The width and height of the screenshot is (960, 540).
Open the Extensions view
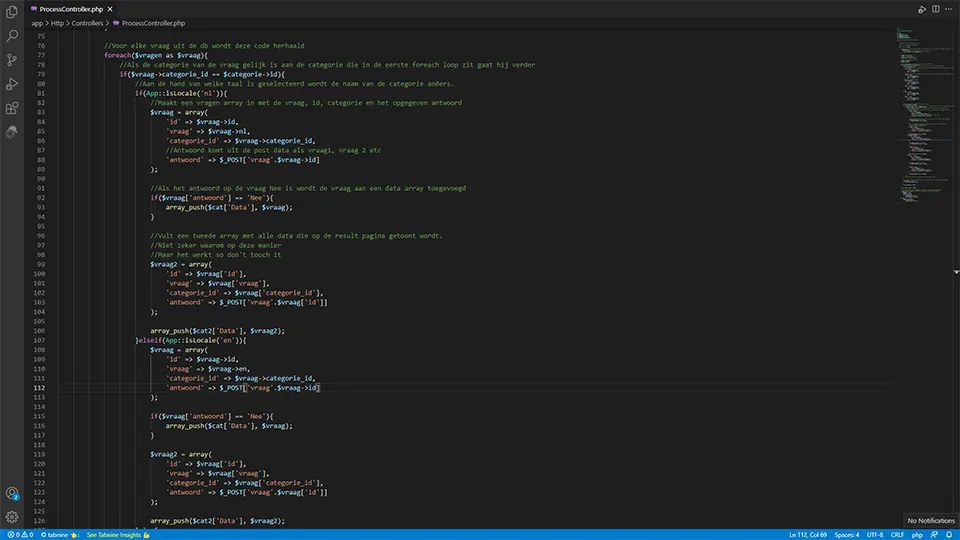(x=12, y=108)
